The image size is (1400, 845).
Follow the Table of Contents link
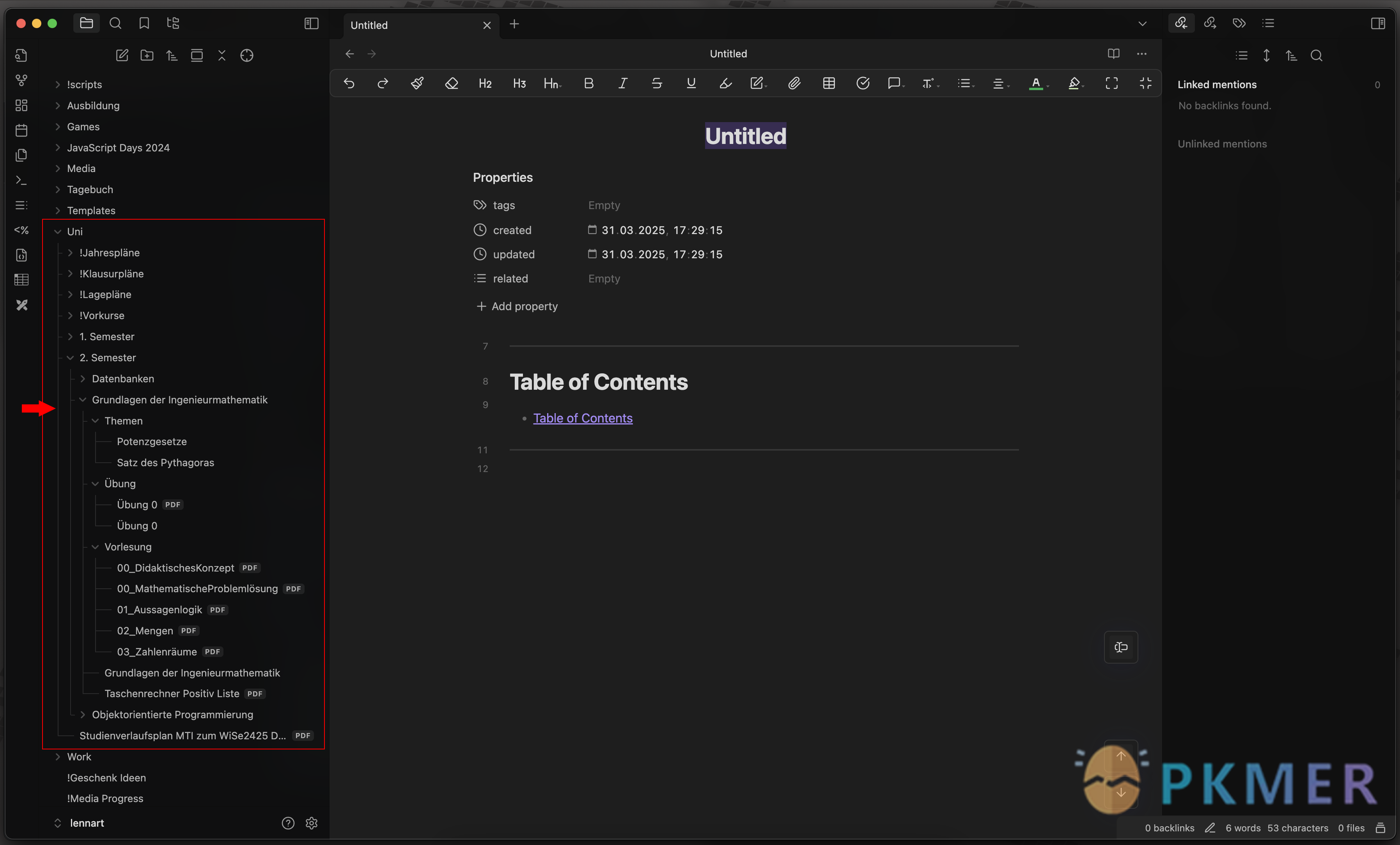[x=582, y=418]
